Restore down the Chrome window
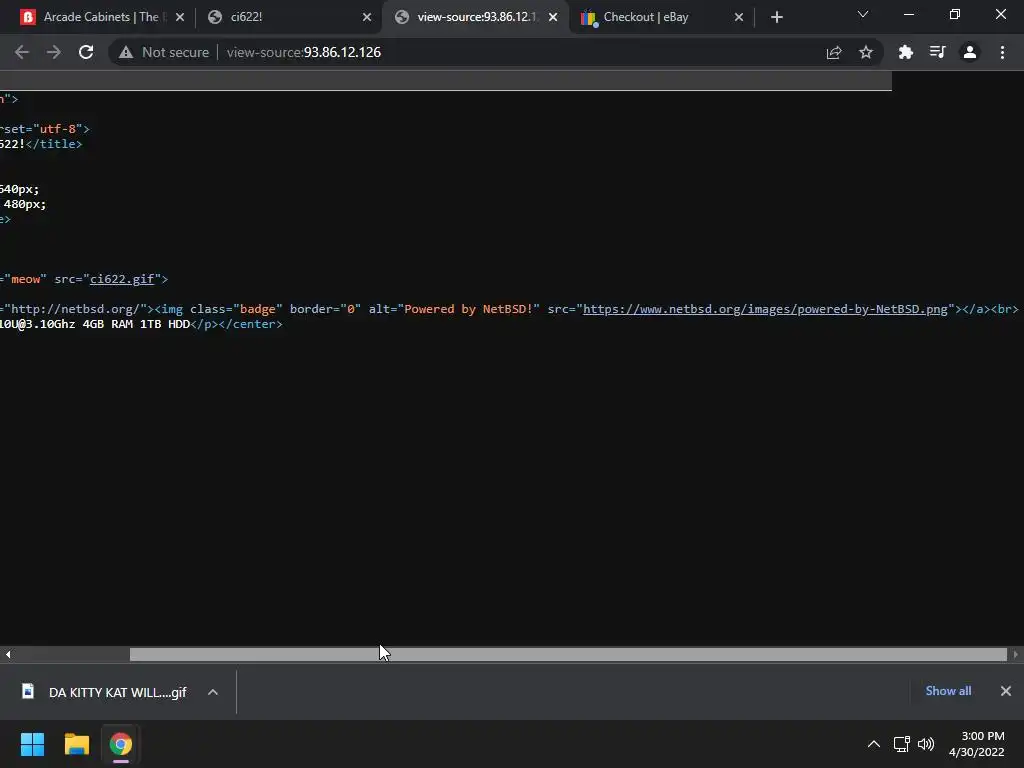Image resolution: width=1024 pixels, height=768 pixels. [x=955, y=14]
